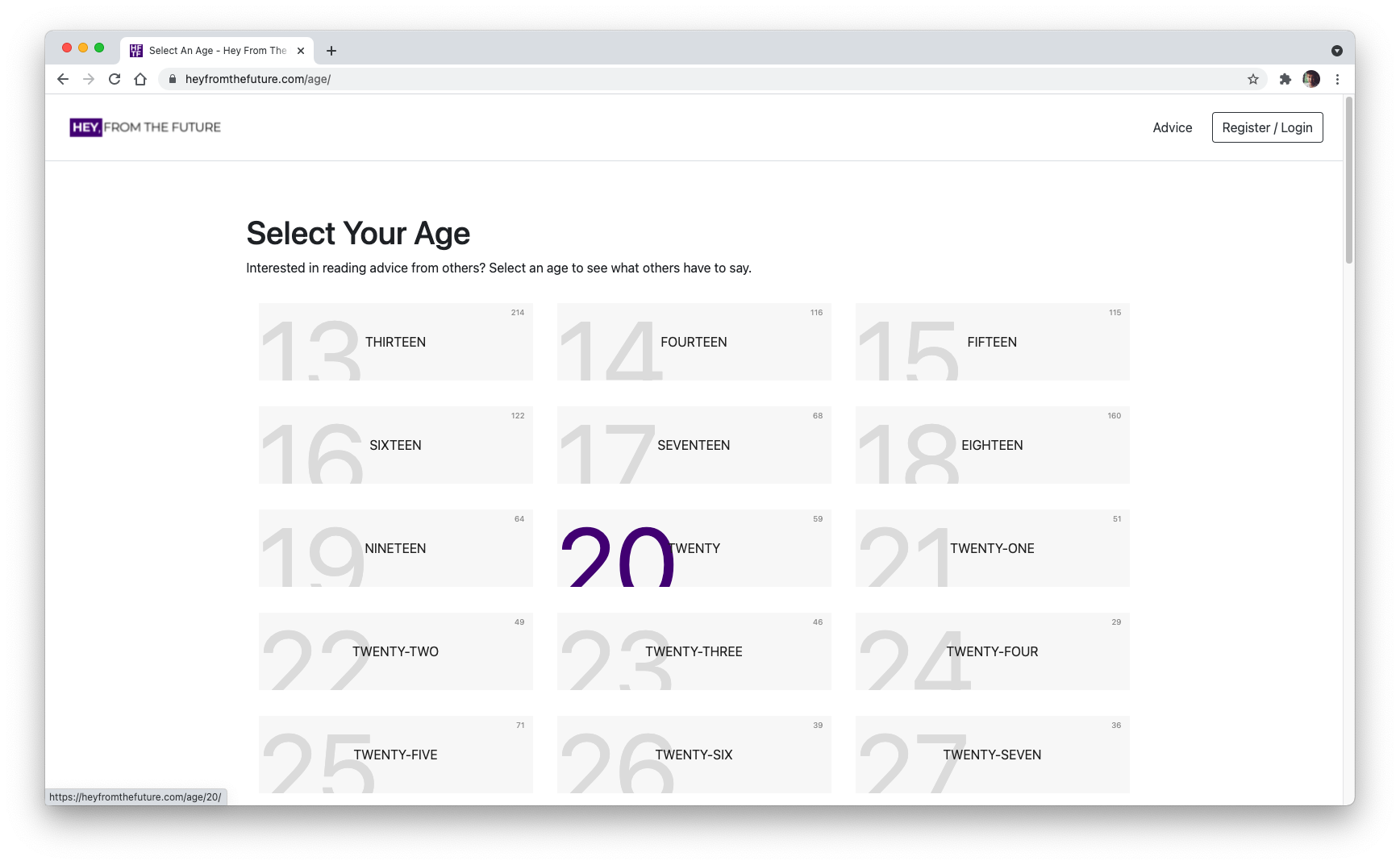Expand the tab search dropdown arrow
The width and height of the screenshot is (1400, 865).
click(1336, 51)
